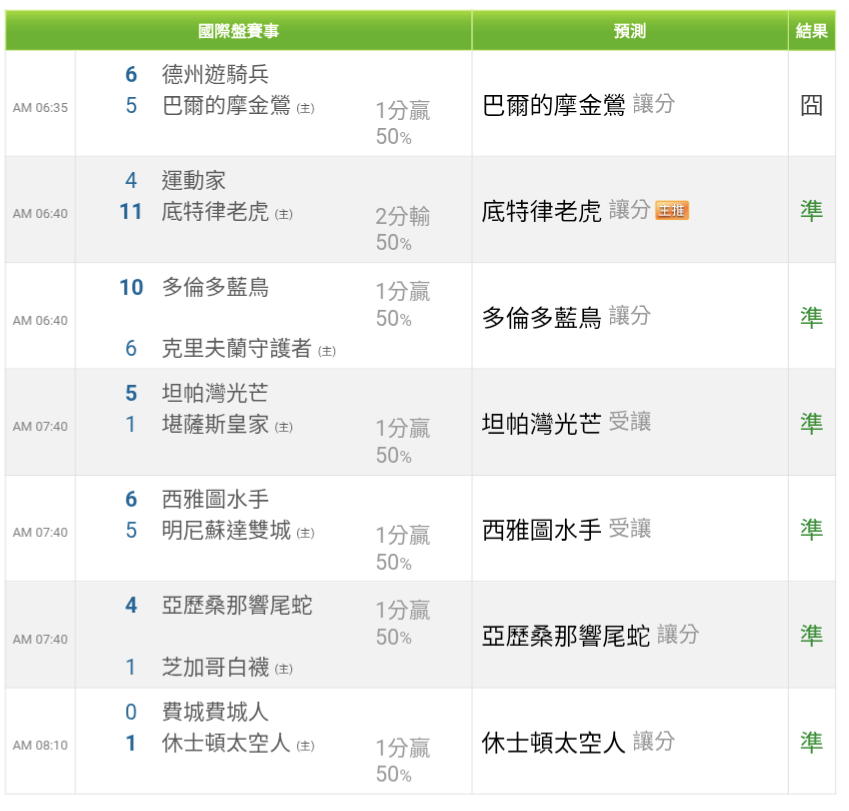Image resolution: width=849 pixels, height=811 pixels.
Task: Click score 0 for 費城費城人
Action: [131, 712]
